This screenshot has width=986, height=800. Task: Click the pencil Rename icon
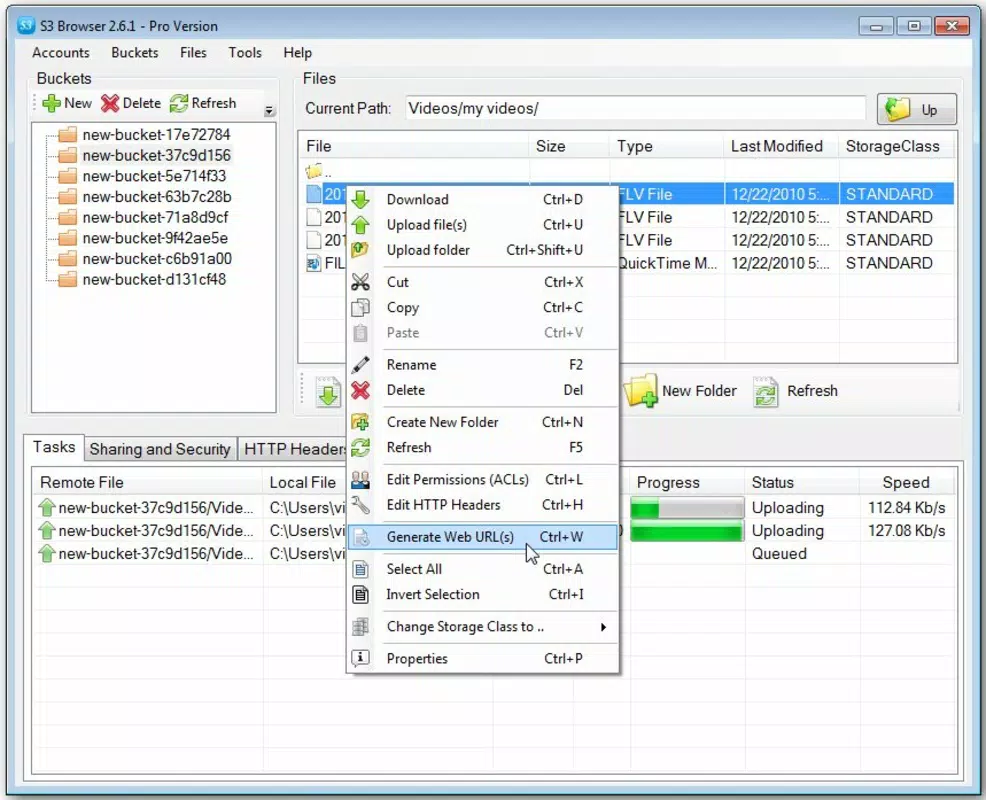click(360, 365)
